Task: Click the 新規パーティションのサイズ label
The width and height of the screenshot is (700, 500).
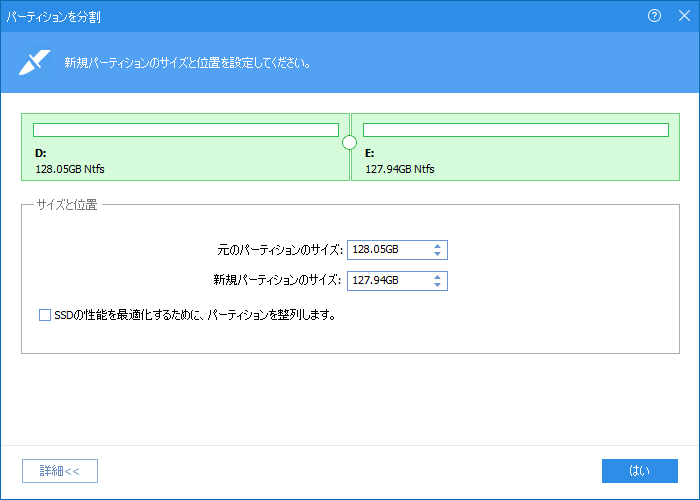Action: pyautogui.click(x=277, y=280)
